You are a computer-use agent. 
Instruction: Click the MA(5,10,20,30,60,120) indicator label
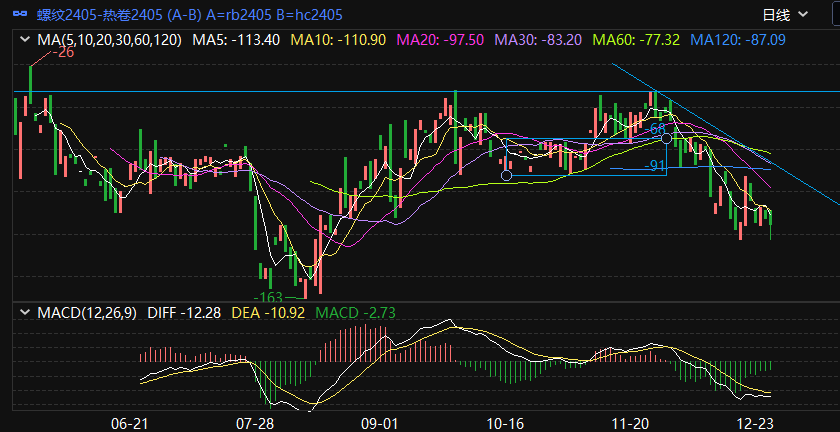click(109, 40)
